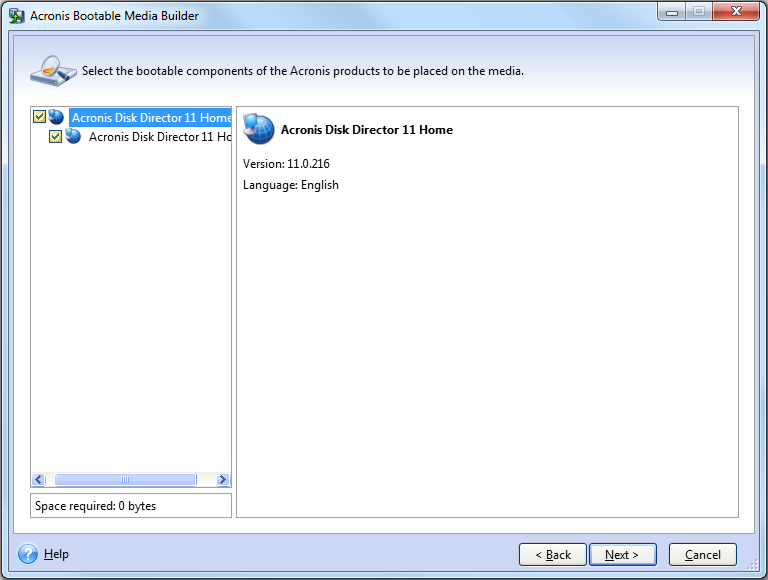Click the Space required status box
Viewport: 768px width, 580px height.
(x=131, y=506)
